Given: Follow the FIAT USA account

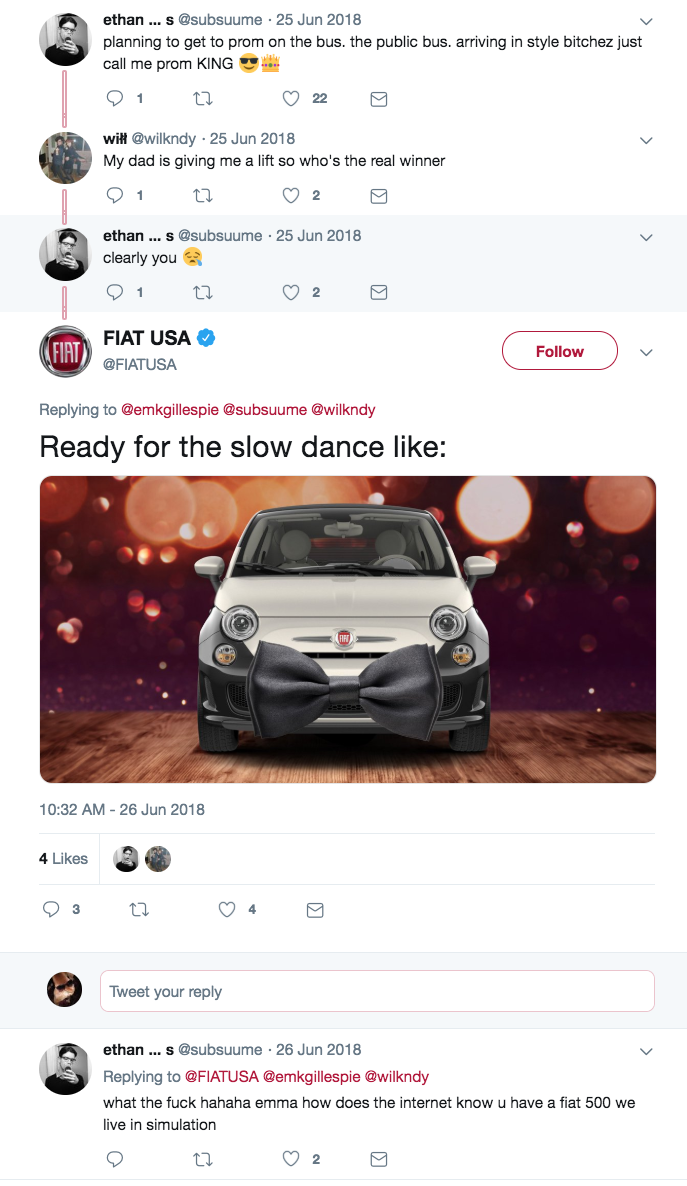Looking at the screenshot, I should click(559, 351).
